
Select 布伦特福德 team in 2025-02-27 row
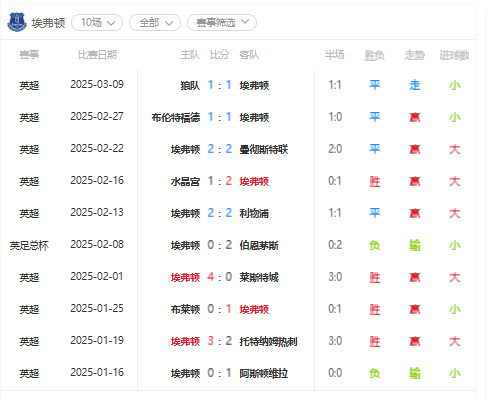pyautogui.click(x=176, y=118)
